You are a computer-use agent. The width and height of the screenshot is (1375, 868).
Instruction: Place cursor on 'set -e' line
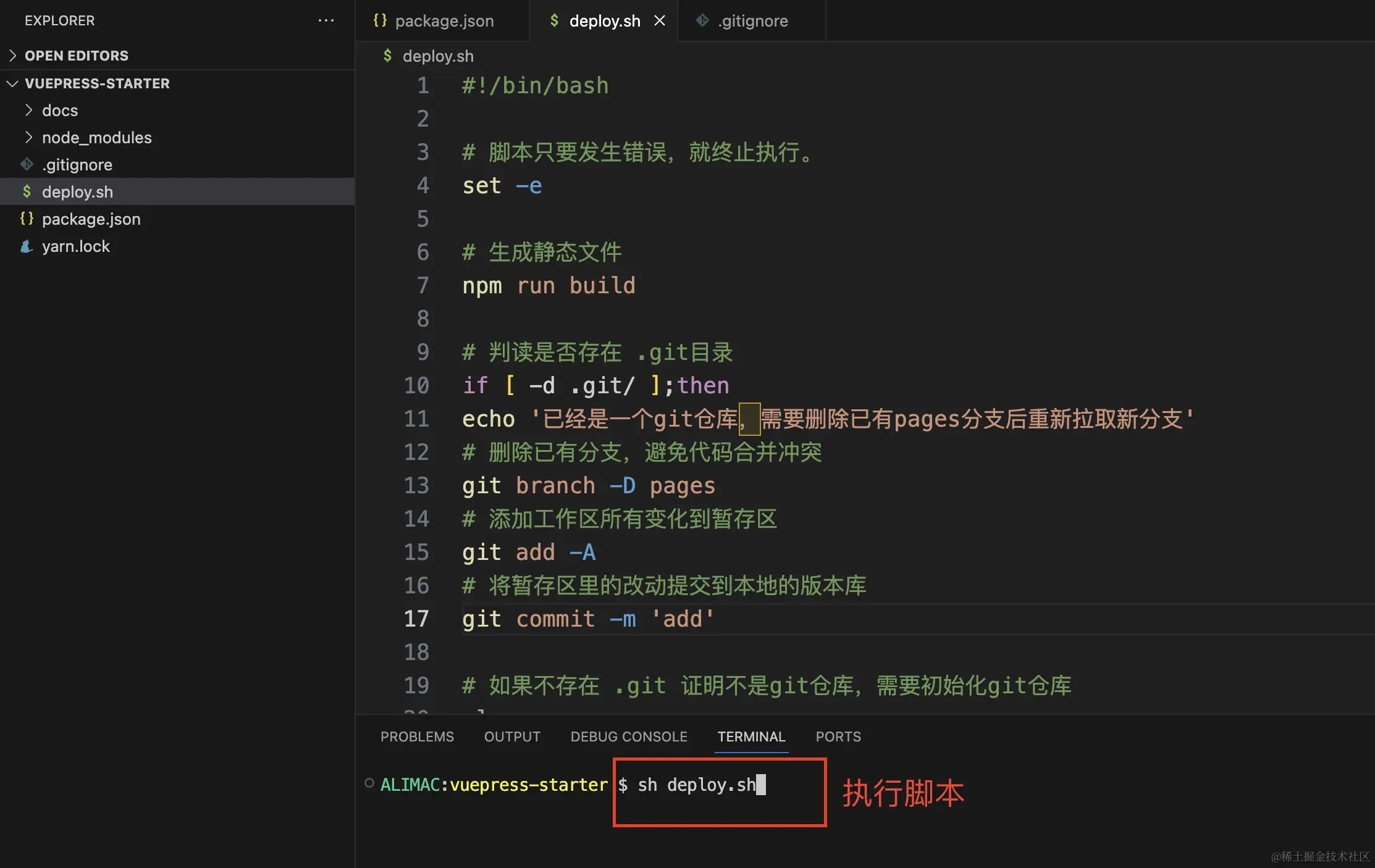(x=502, y=185)
